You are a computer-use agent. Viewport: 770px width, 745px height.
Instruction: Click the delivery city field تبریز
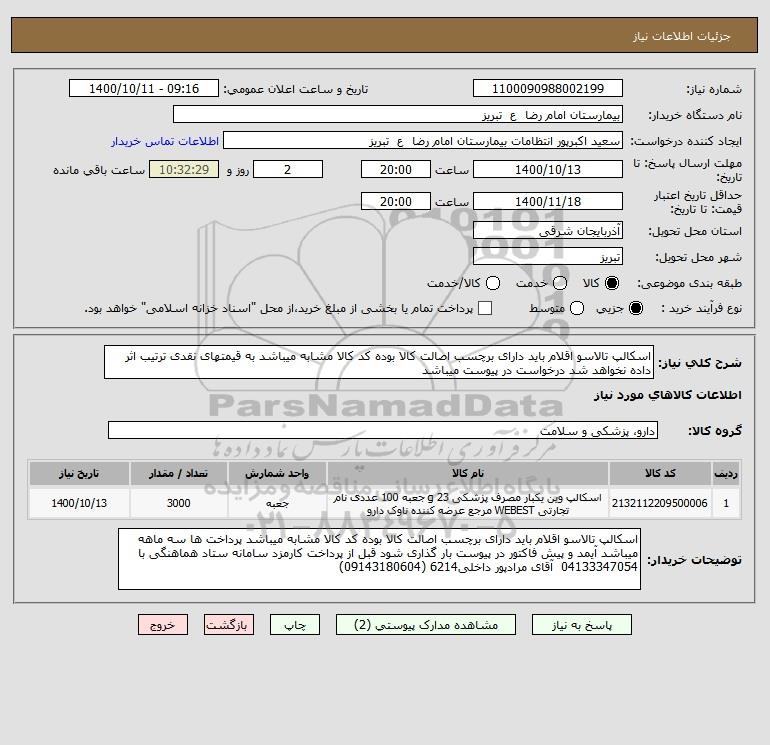tap(548, 256)
